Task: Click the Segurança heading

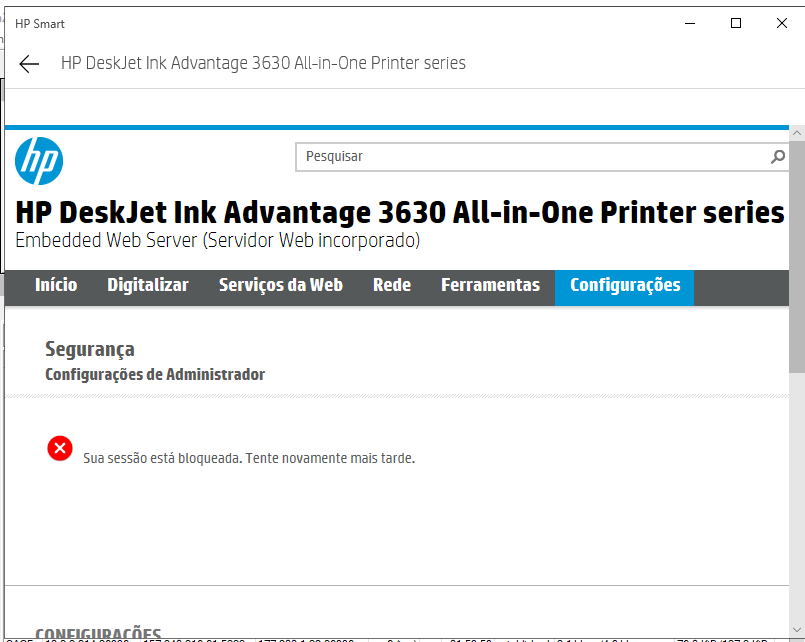Action: [x=90, y=349]
